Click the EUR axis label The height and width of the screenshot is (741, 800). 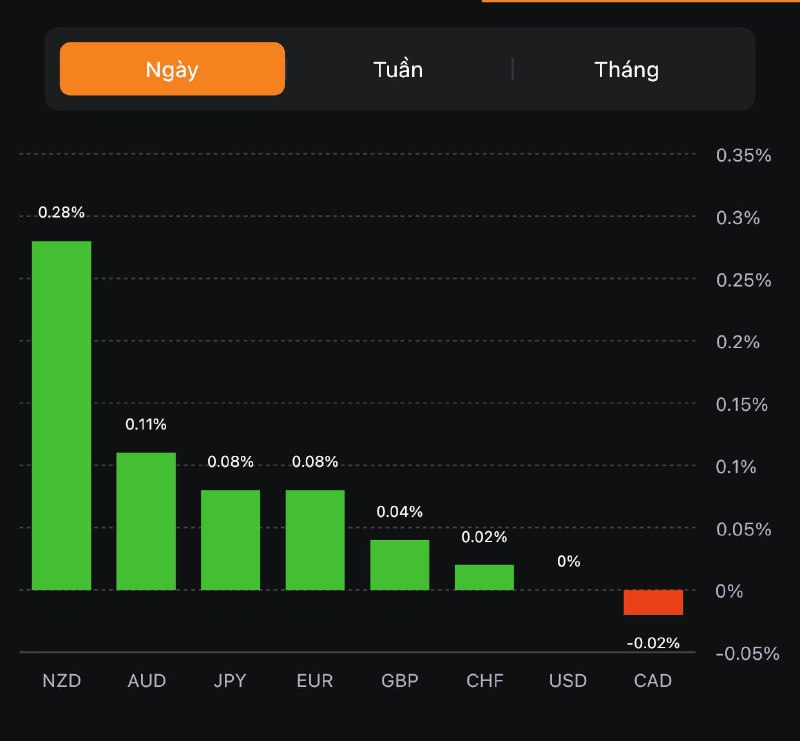coord(315,681)
